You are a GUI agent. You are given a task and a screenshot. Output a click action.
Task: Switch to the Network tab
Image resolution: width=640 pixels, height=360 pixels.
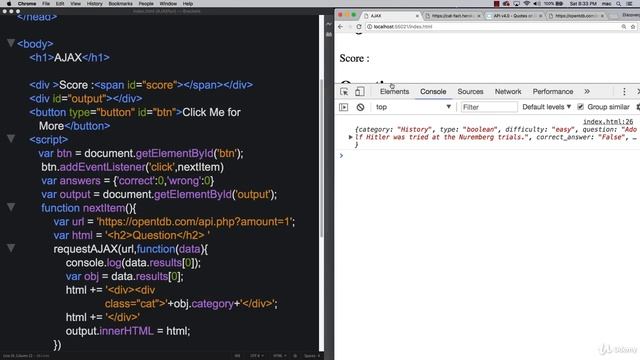pyautogui.click(x=508, y=91)
